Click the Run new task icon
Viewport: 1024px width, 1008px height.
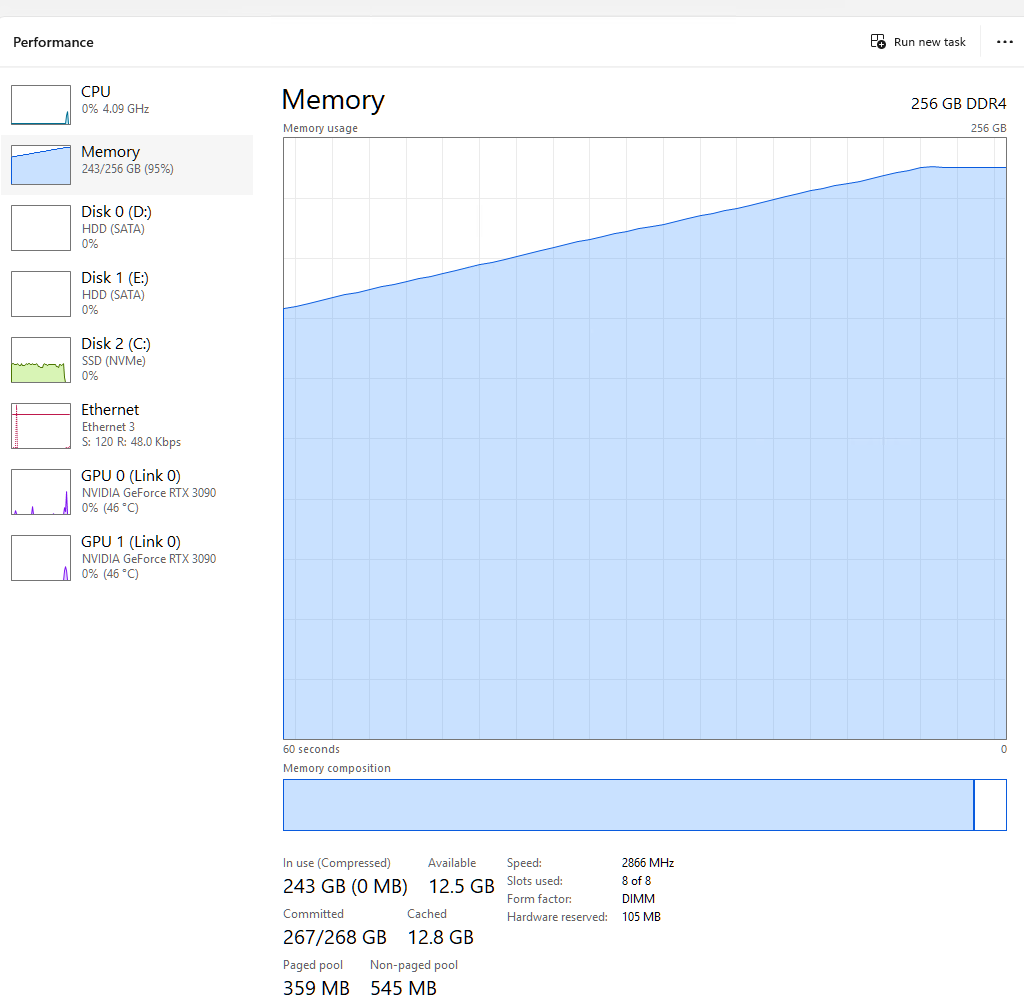point(878,42)
